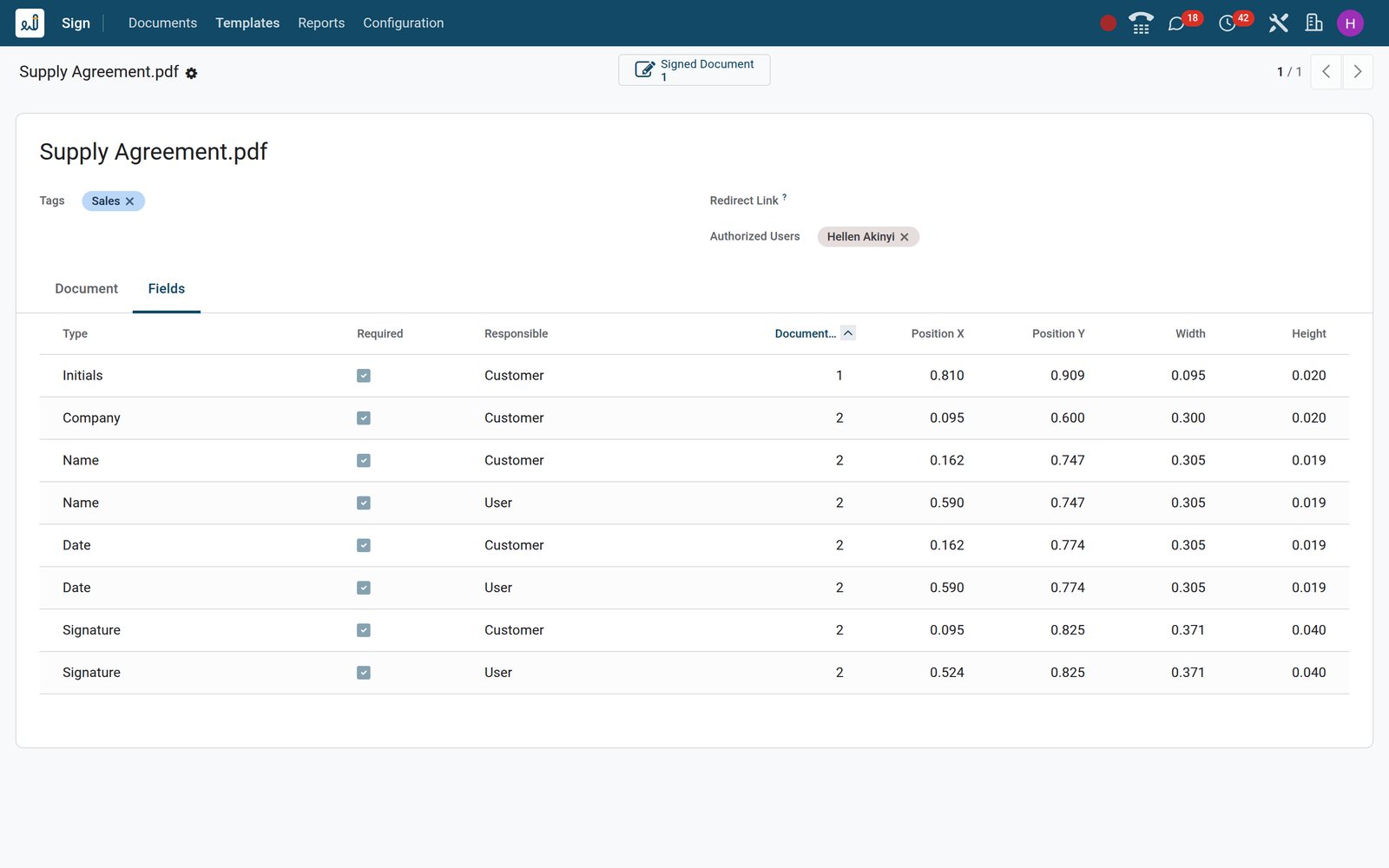Viewport: 1389px width, 868px height.
Task: Click the Supply Agreement.pdf title field
Action: click(154, 153)
